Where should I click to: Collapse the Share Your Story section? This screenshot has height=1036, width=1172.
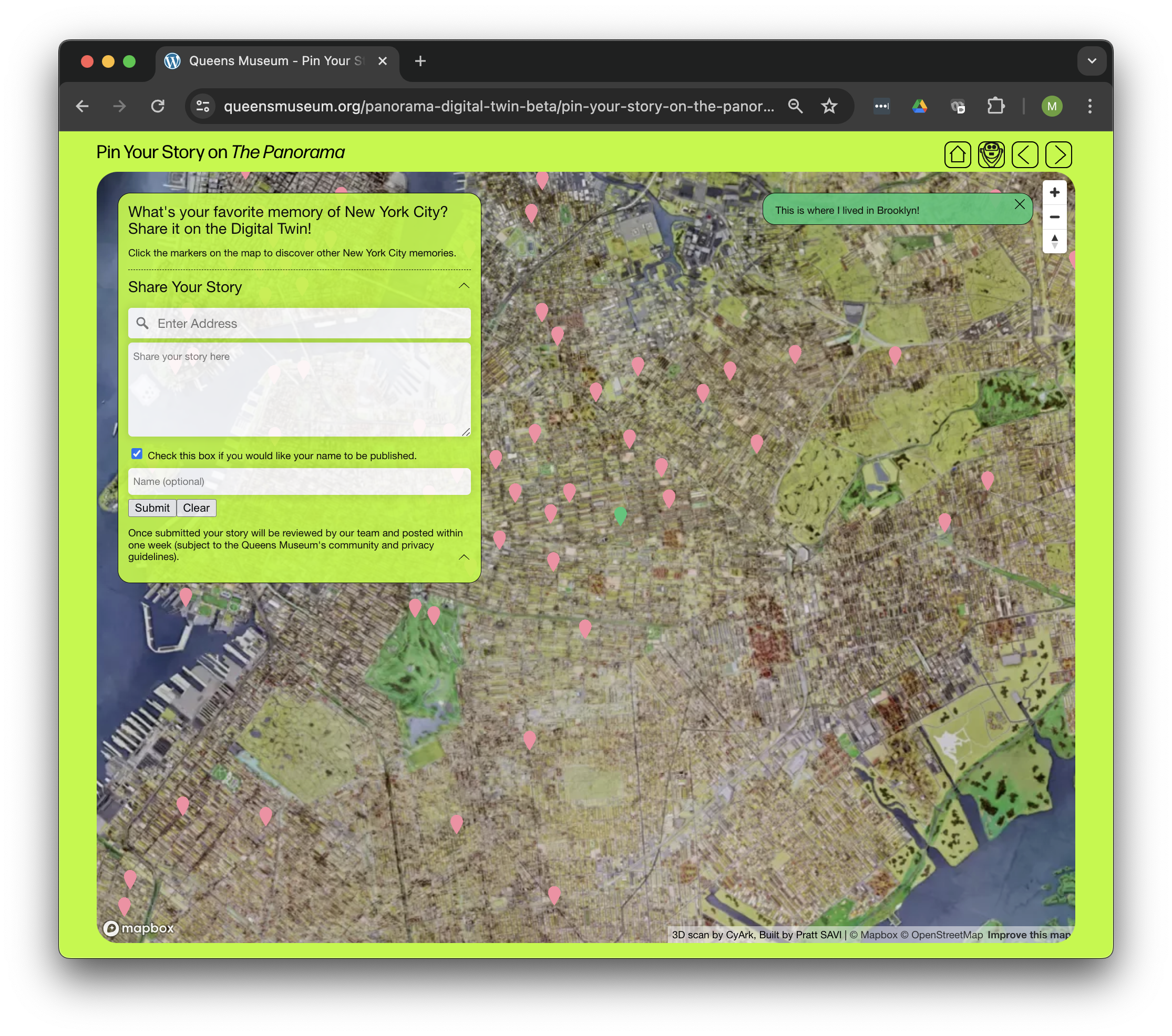pyautogui.click(x=464, y=286)
